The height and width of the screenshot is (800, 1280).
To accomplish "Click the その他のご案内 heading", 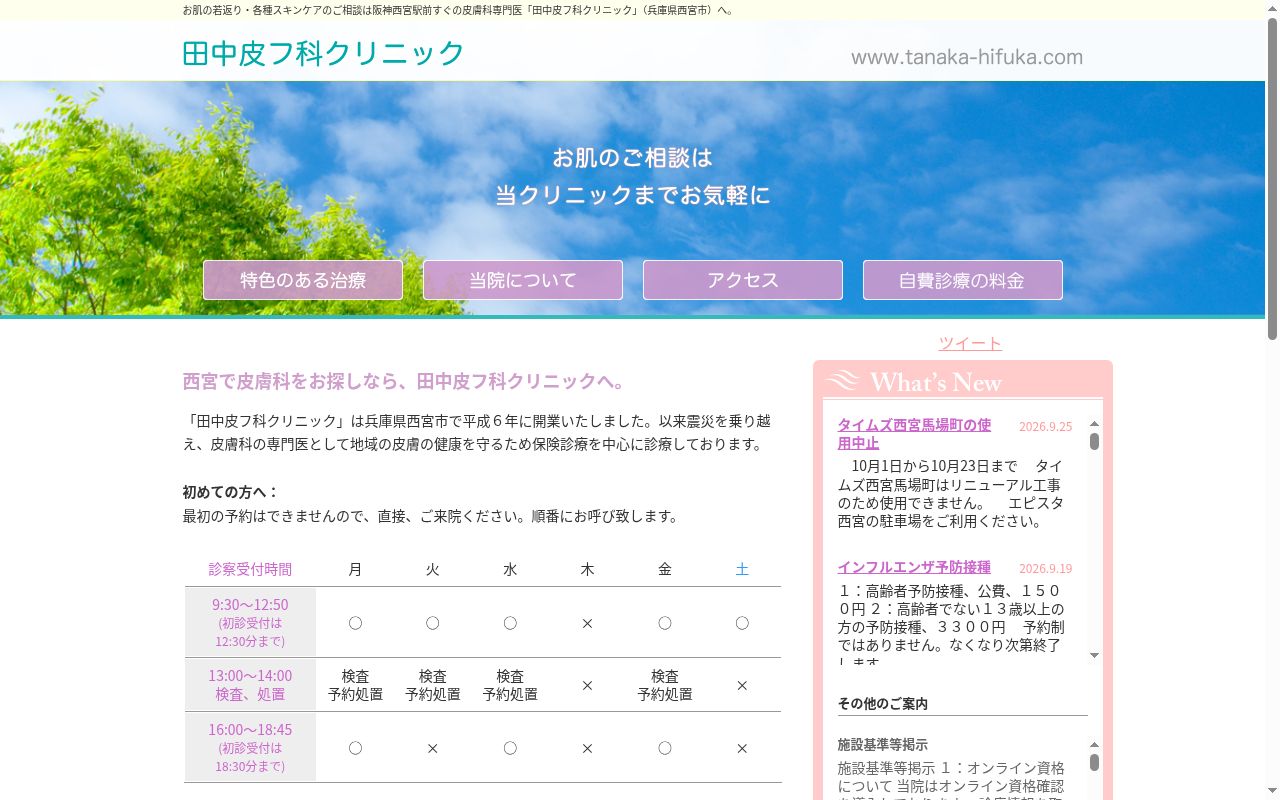I will click(883, 703).
